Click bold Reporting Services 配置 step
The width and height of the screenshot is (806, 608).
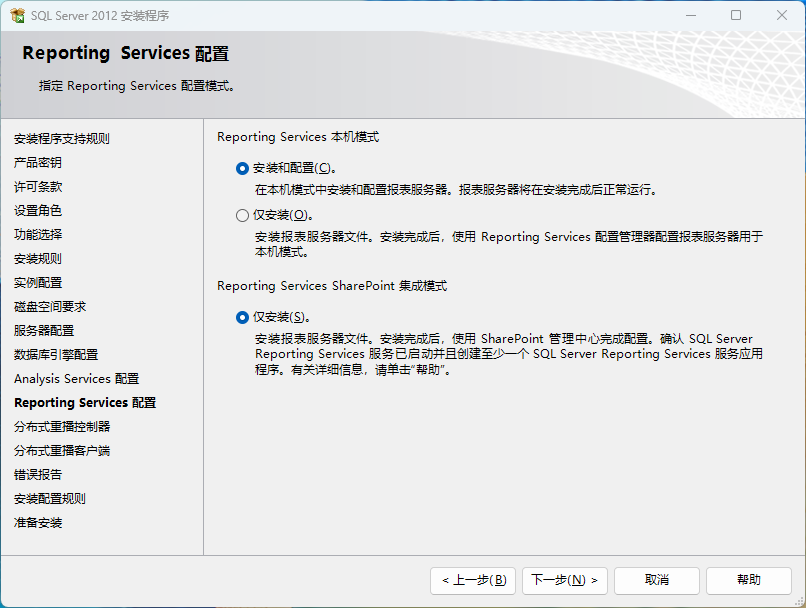85,403
